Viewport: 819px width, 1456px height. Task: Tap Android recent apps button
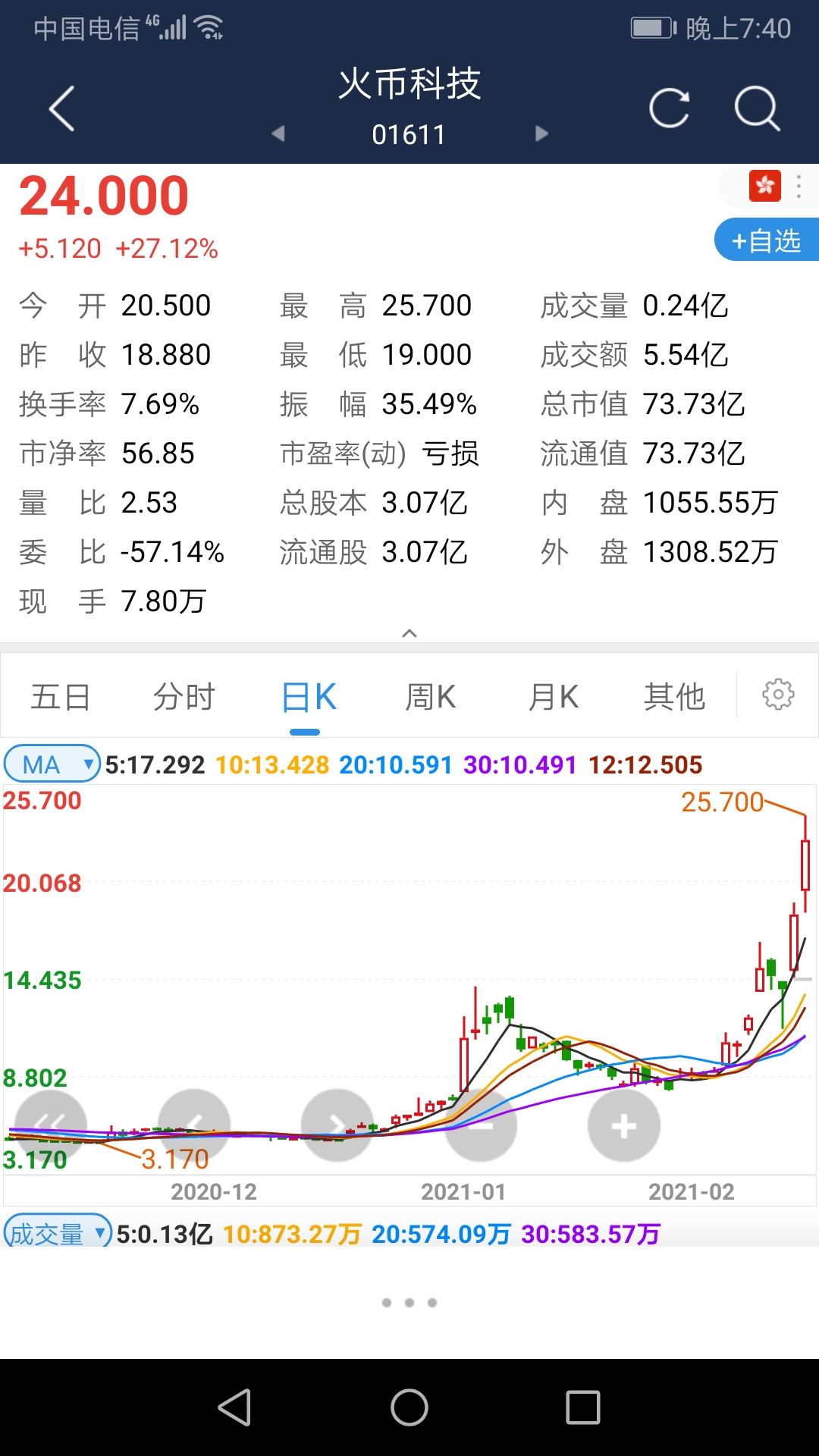tap(583, 1407)
